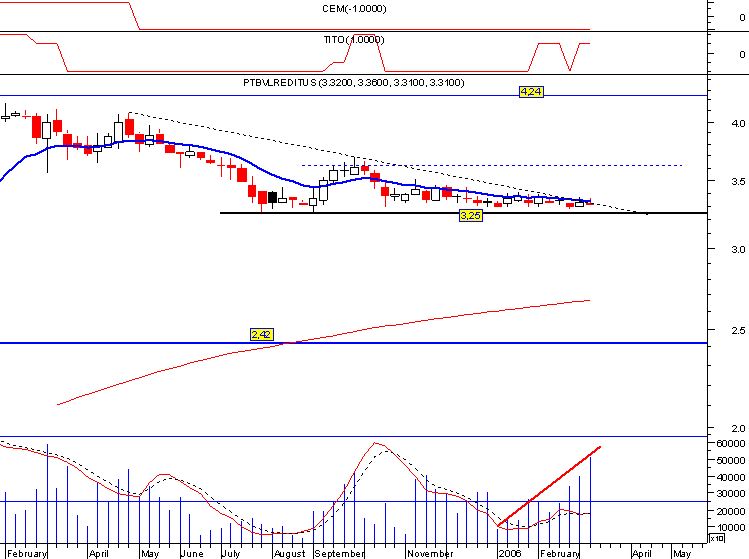Click the 0 value on TITO scale
This screenshot has width=749, height=559.
coord(742,54)
